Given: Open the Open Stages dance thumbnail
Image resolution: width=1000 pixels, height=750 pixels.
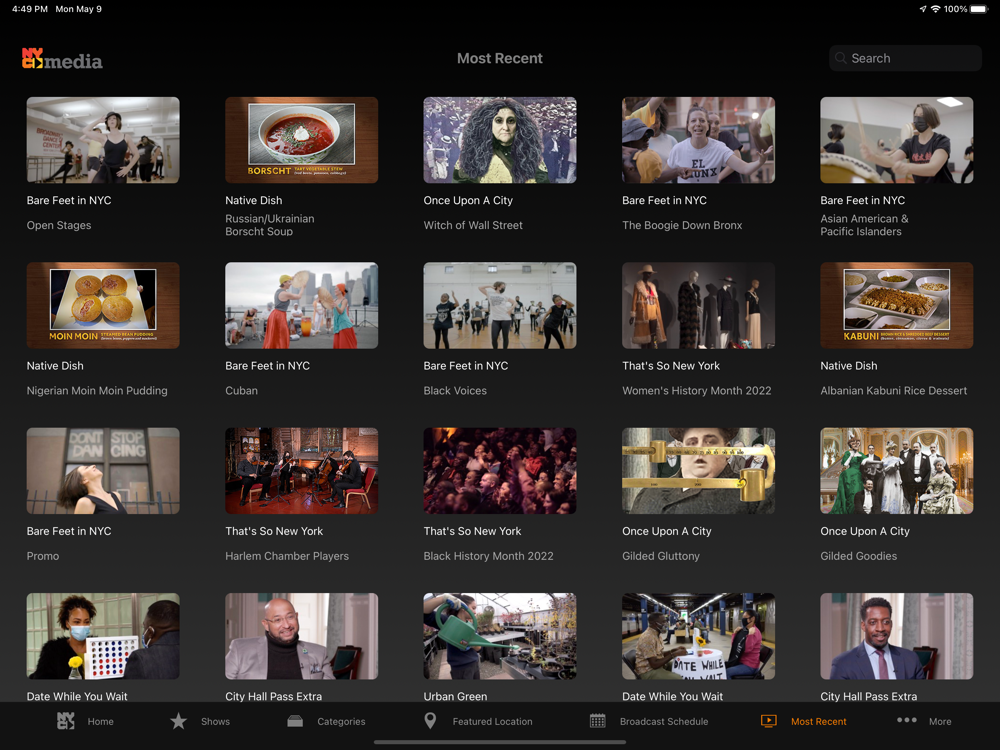Looking at the screenshot, I should pos(103,140).
